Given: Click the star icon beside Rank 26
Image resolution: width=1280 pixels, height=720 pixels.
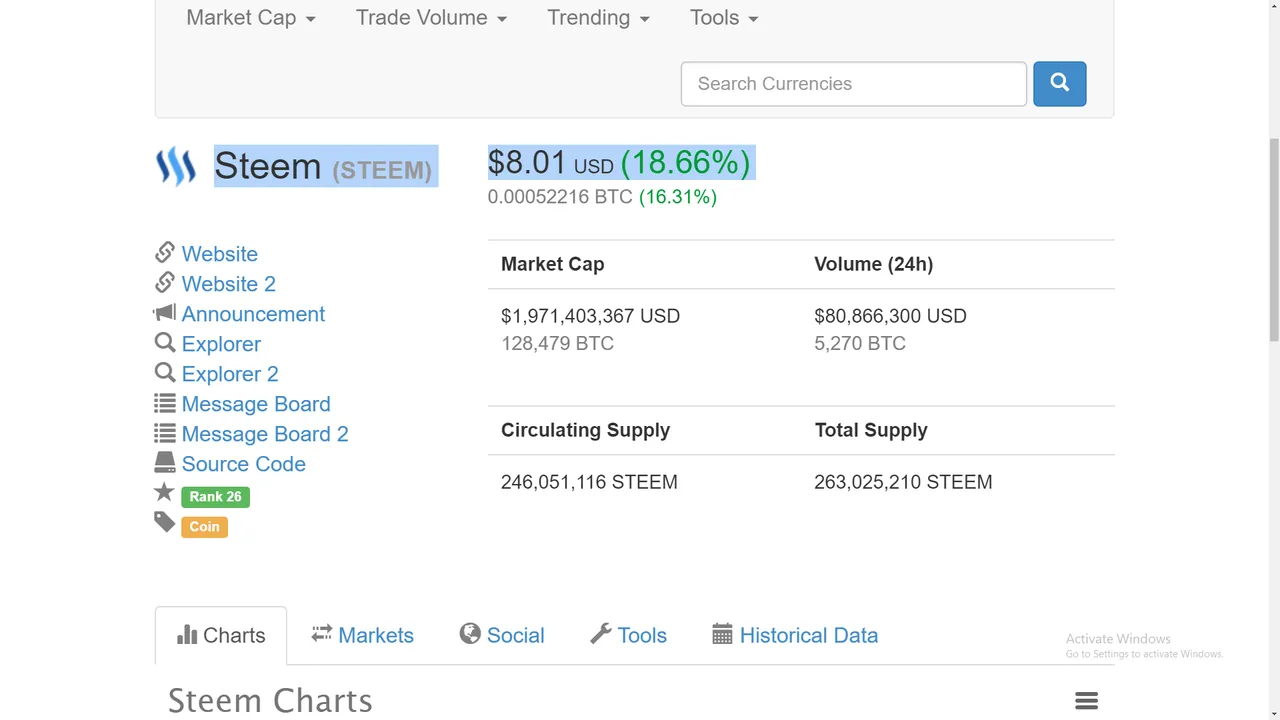Looking at the screenshot, I should 164,492.
